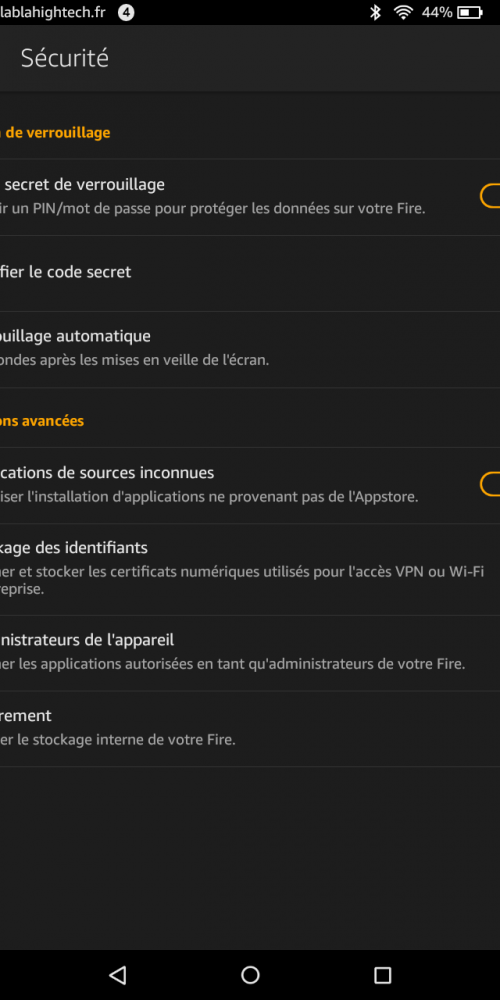Tap the Bluetooth status icon
Image resolution: width=500 pixels, height=1000 pixels.
coord(376,12)
